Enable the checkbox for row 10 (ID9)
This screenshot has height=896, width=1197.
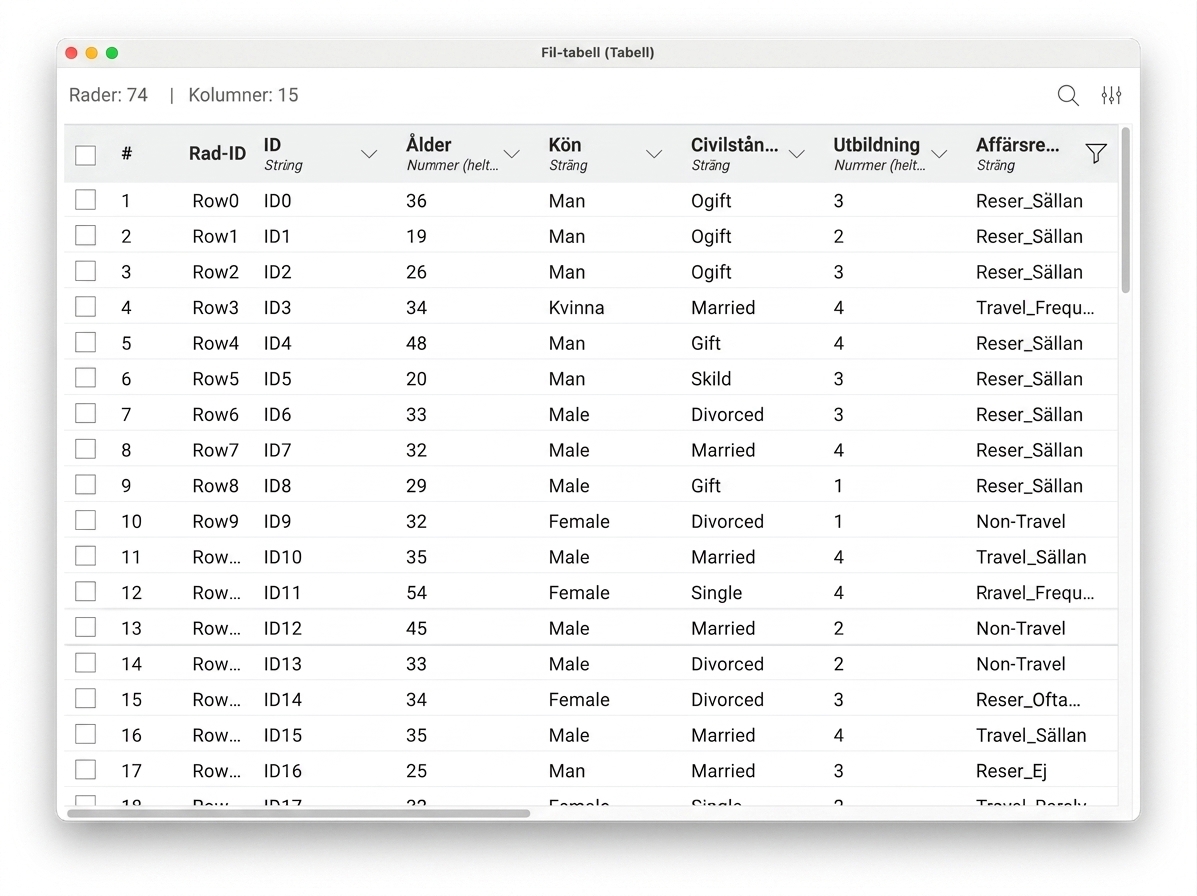point(86,521)
